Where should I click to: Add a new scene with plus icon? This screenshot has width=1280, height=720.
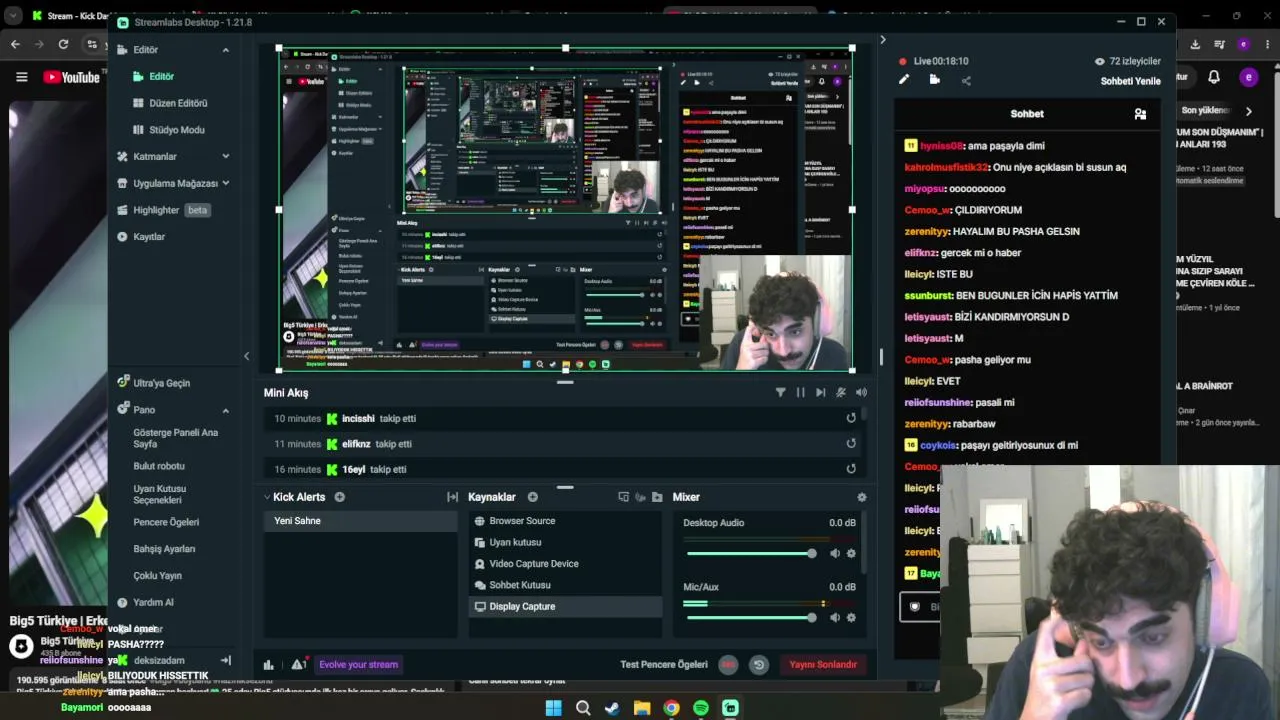340,497
